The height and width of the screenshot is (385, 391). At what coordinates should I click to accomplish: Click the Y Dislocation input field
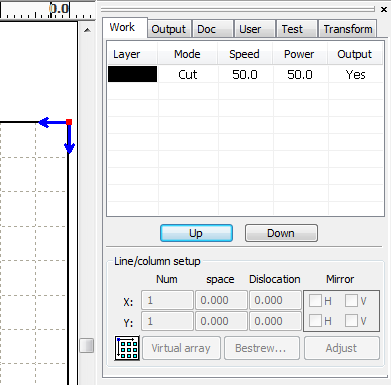(x=275, y=321)
